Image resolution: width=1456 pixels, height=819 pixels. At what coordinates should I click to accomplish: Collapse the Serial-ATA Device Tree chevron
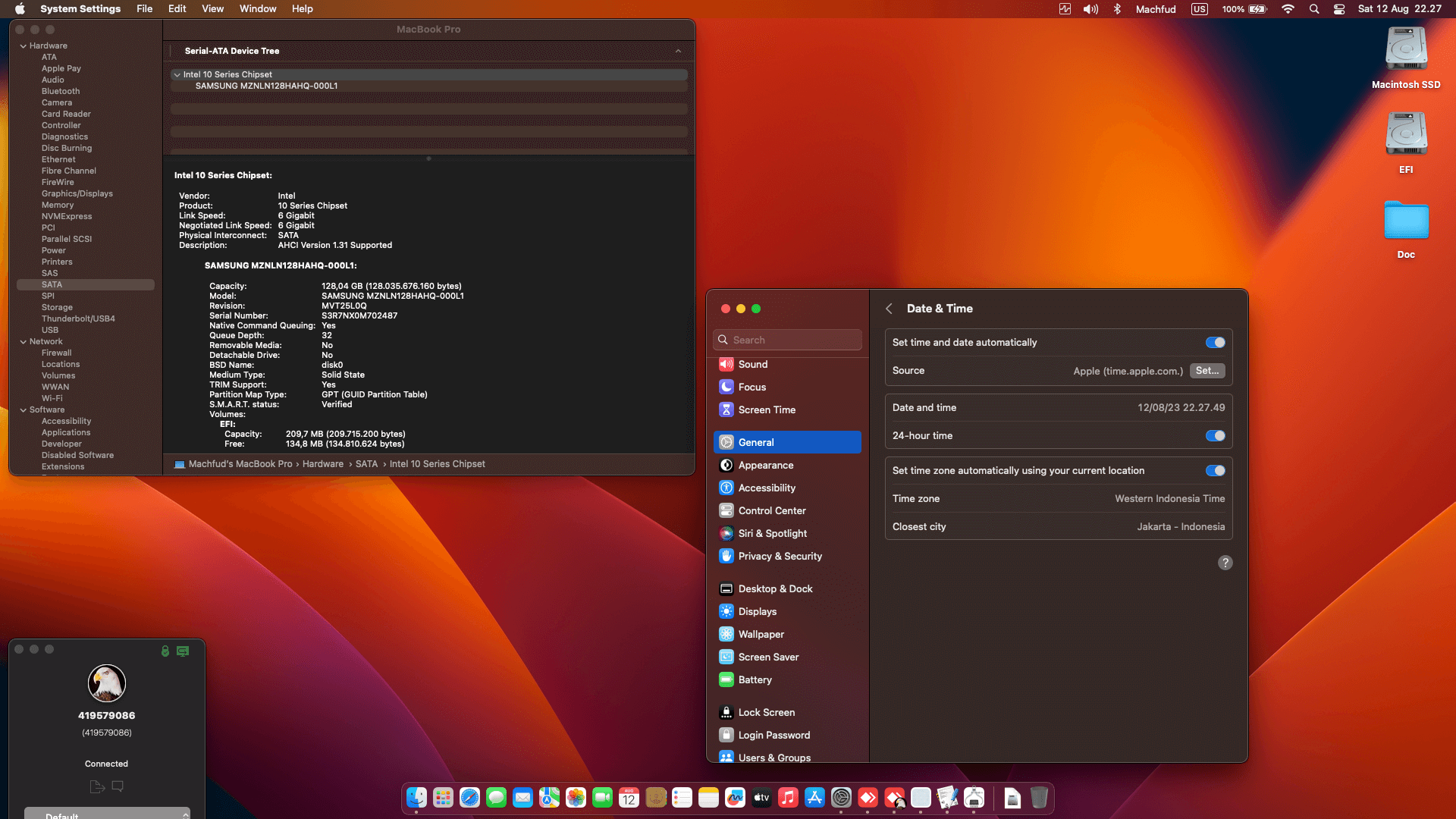pos(678,52)
